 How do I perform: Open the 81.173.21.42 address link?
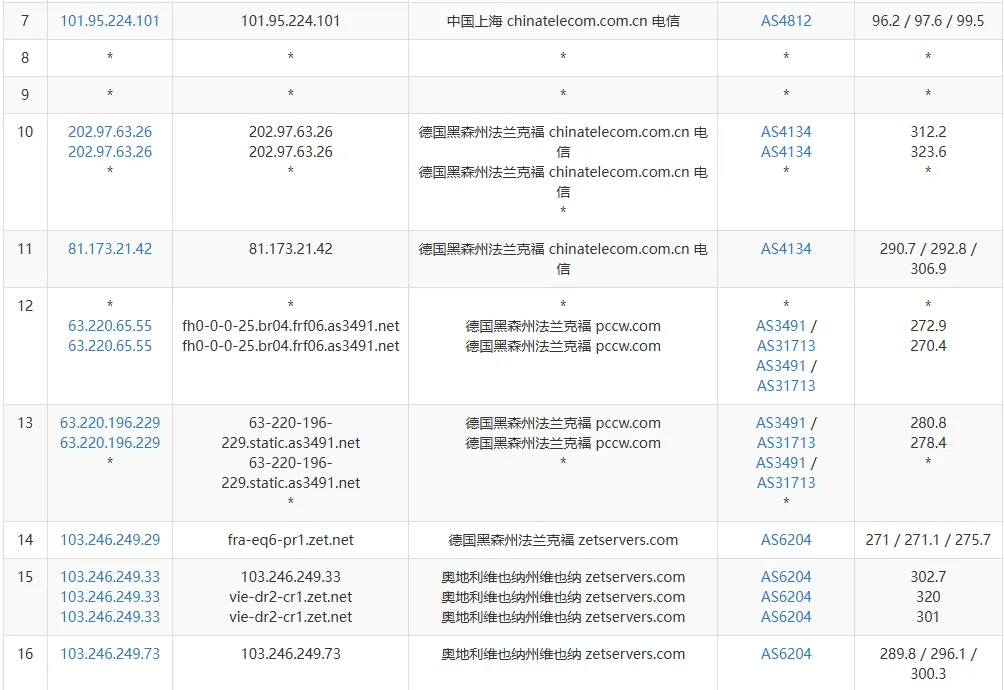(x=110, y=248)
